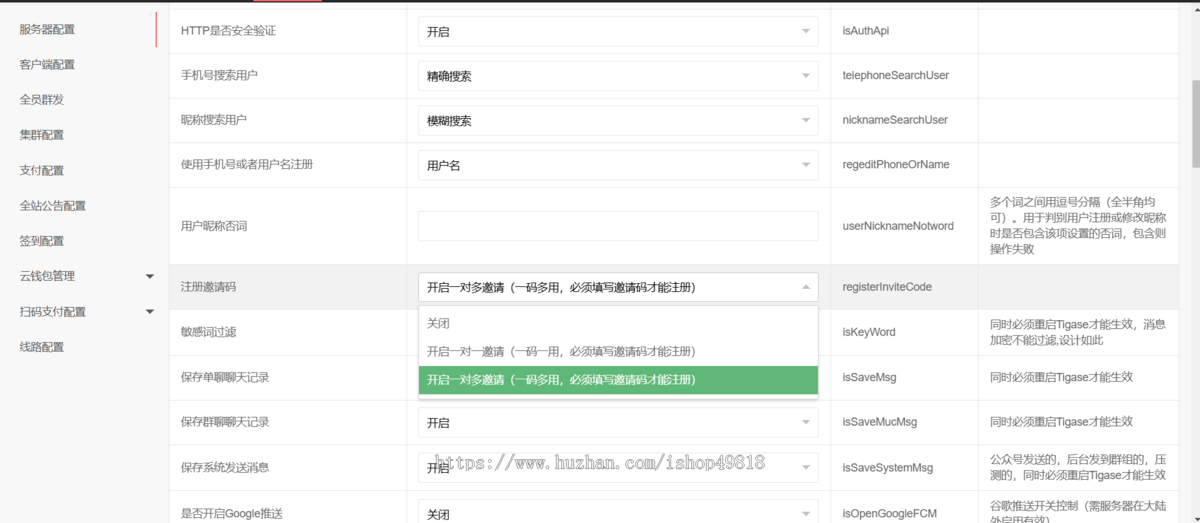Click the isOpenGoogleFCM field name
This screenshot has height=523, width=1200.
(891, 514)
